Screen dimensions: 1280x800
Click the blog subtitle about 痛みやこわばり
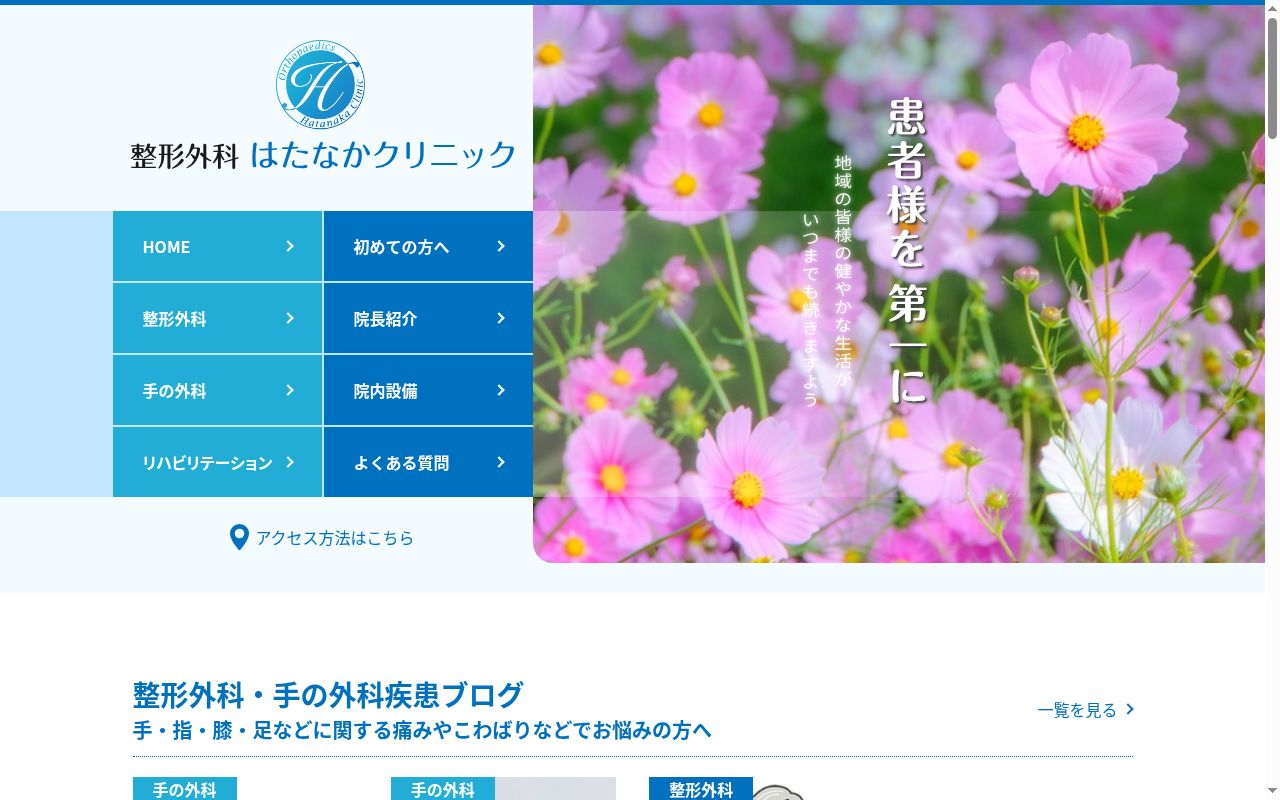422,730
